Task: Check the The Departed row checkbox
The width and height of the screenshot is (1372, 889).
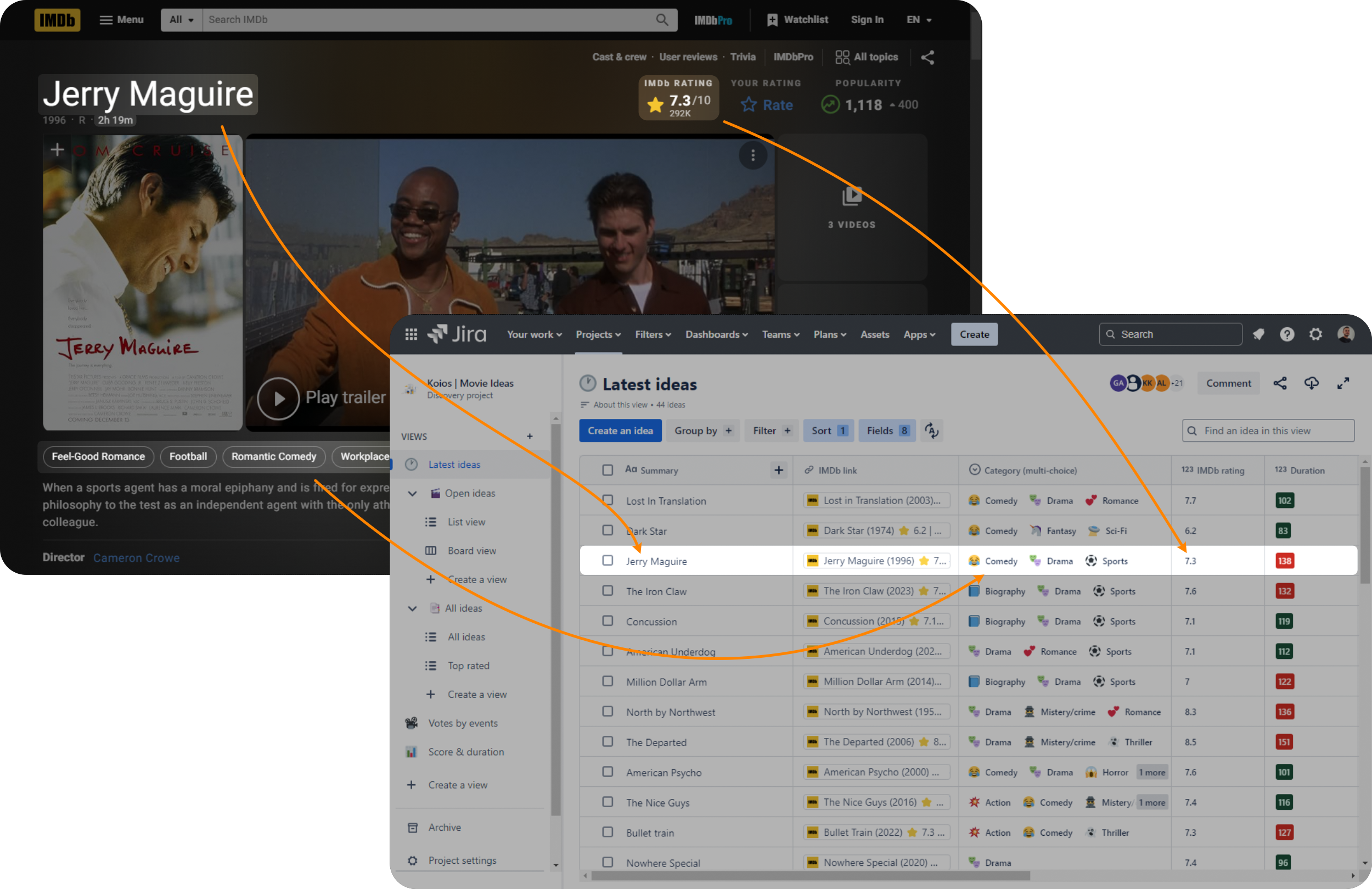Action: point(608,742)
